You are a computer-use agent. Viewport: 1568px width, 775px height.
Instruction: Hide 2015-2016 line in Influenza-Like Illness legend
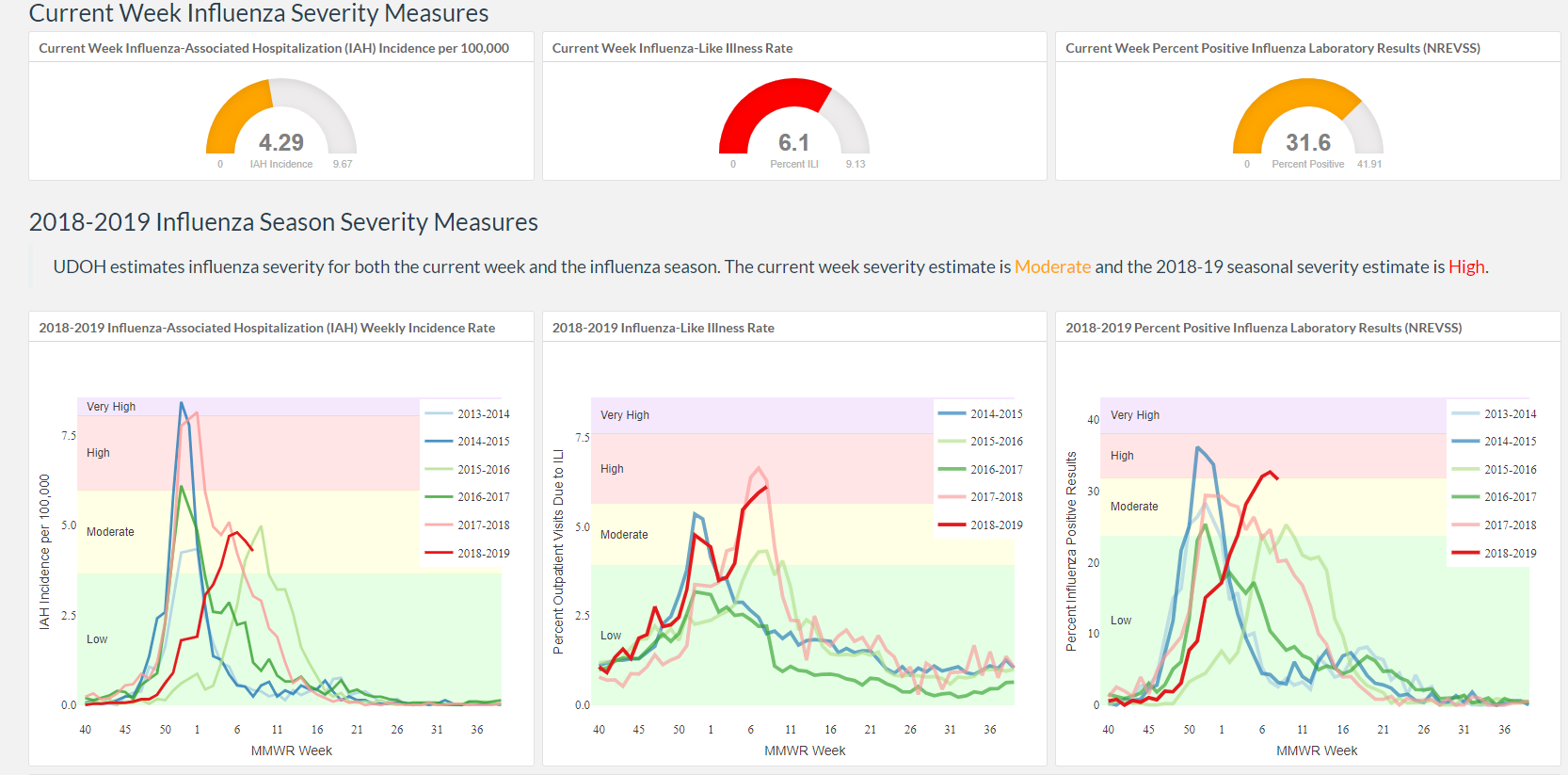(980, 442)
